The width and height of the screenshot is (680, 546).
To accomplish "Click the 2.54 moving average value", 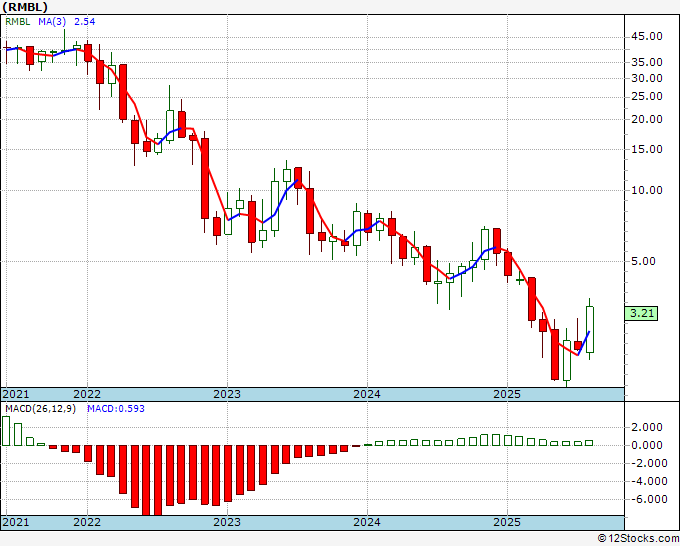I will point(85,22).
